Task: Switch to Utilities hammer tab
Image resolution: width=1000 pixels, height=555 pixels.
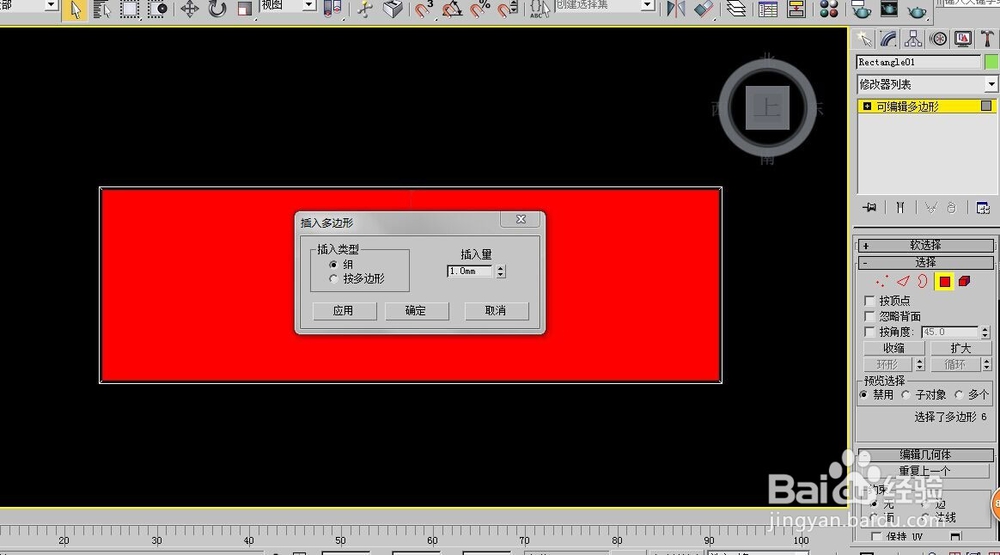Action: click(x=987, y=40)
